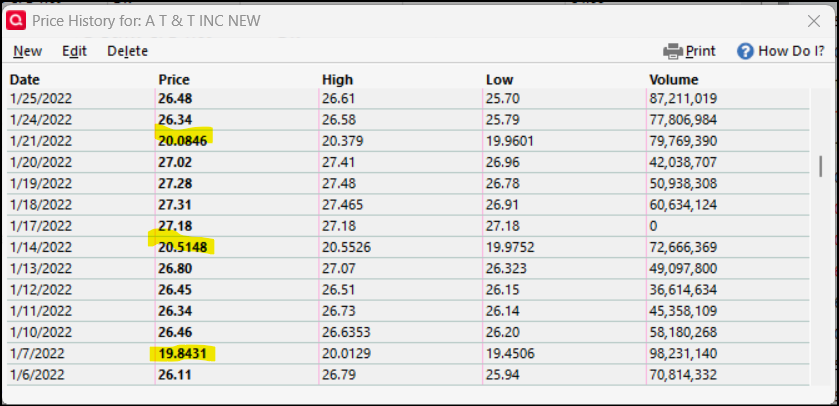
Task: Select the 1/12/2022 date row
Action: (x=409, y=290)
